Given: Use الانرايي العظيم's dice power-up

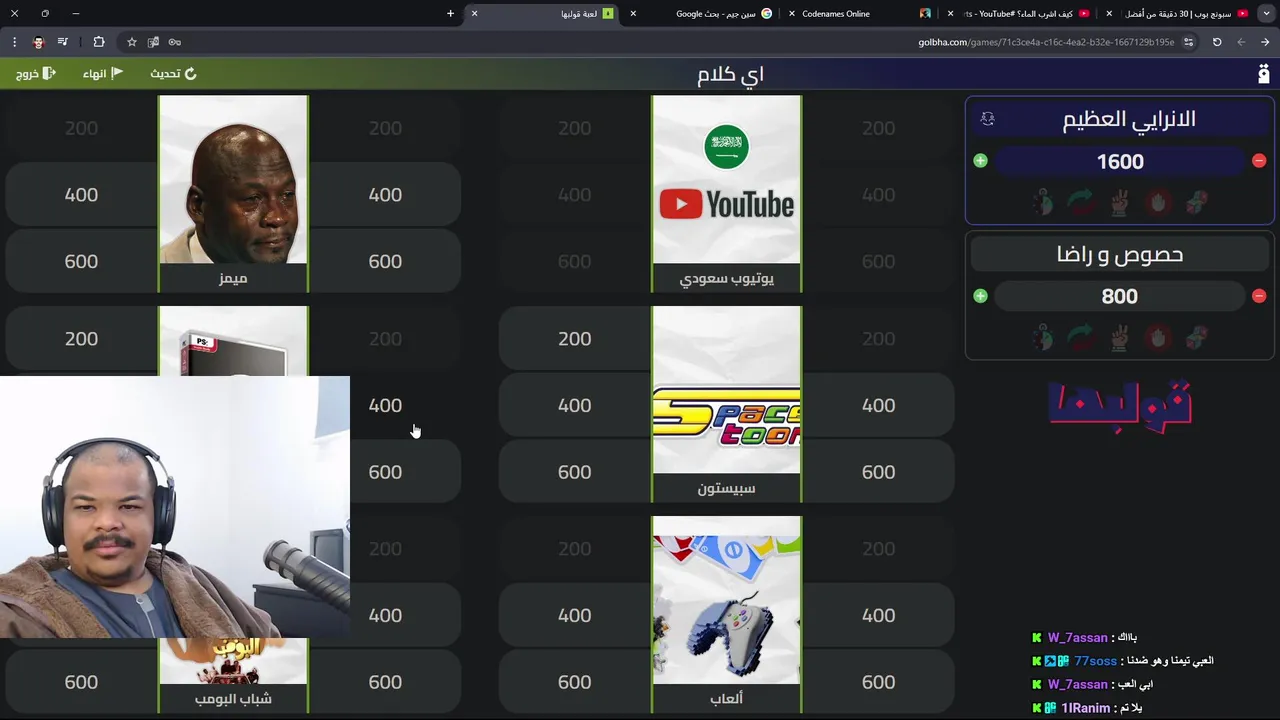Looking at the screenshot, I should coord(1197,202).
